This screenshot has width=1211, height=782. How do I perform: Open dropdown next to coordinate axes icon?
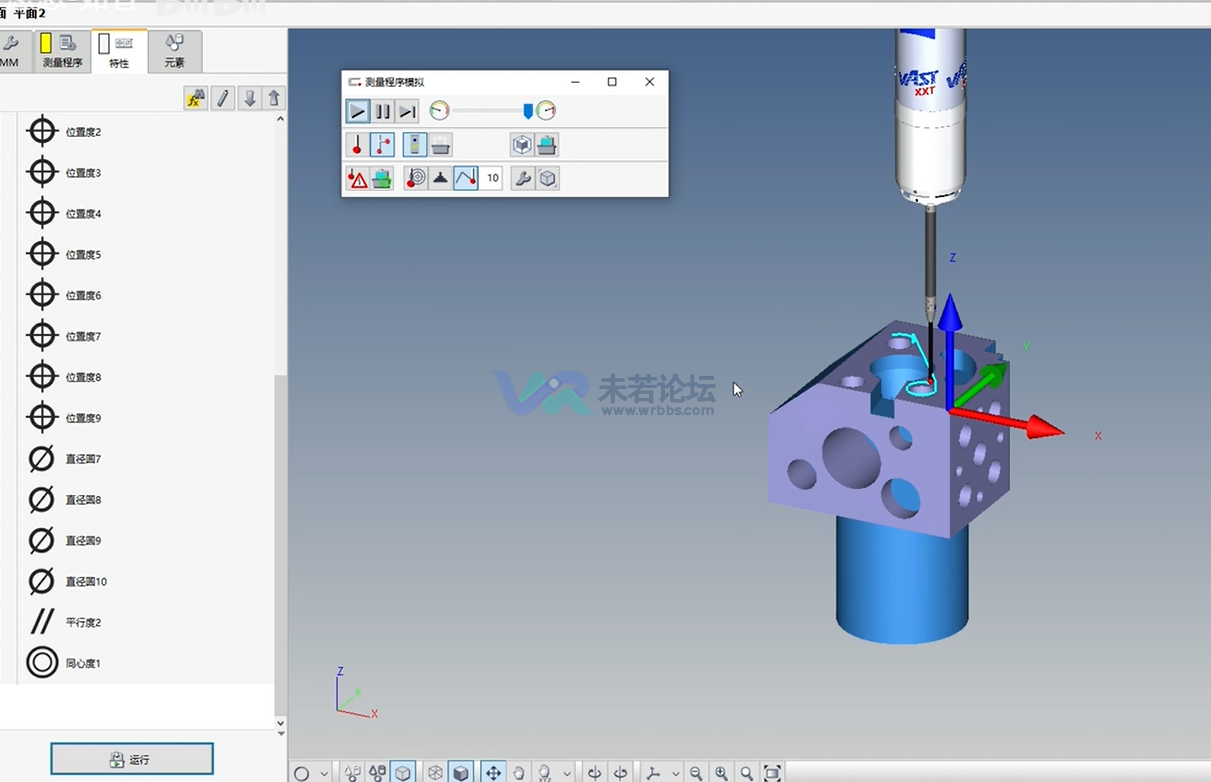tap(676, 773)
